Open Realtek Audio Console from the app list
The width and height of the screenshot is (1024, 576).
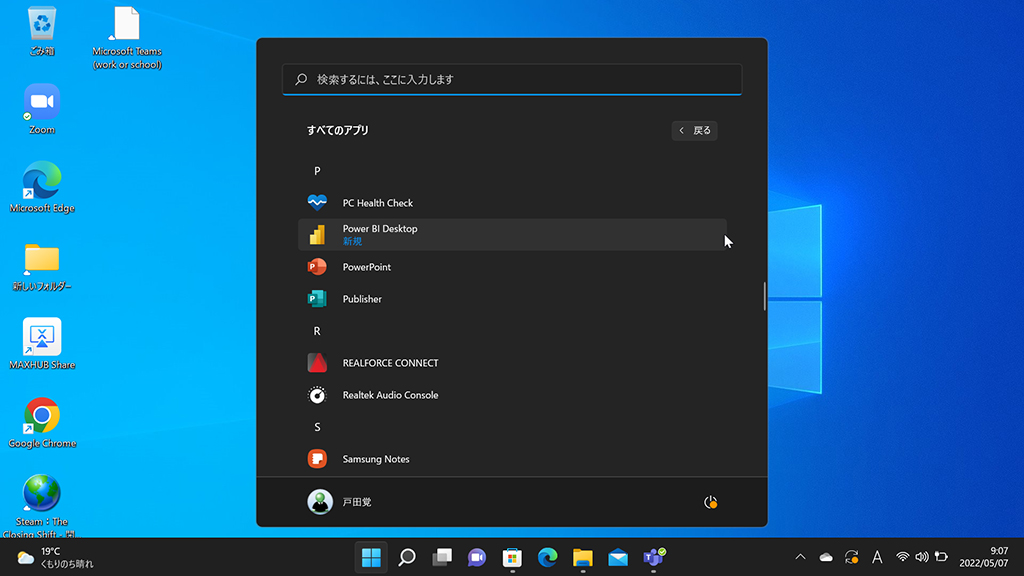tap(512, 394)
